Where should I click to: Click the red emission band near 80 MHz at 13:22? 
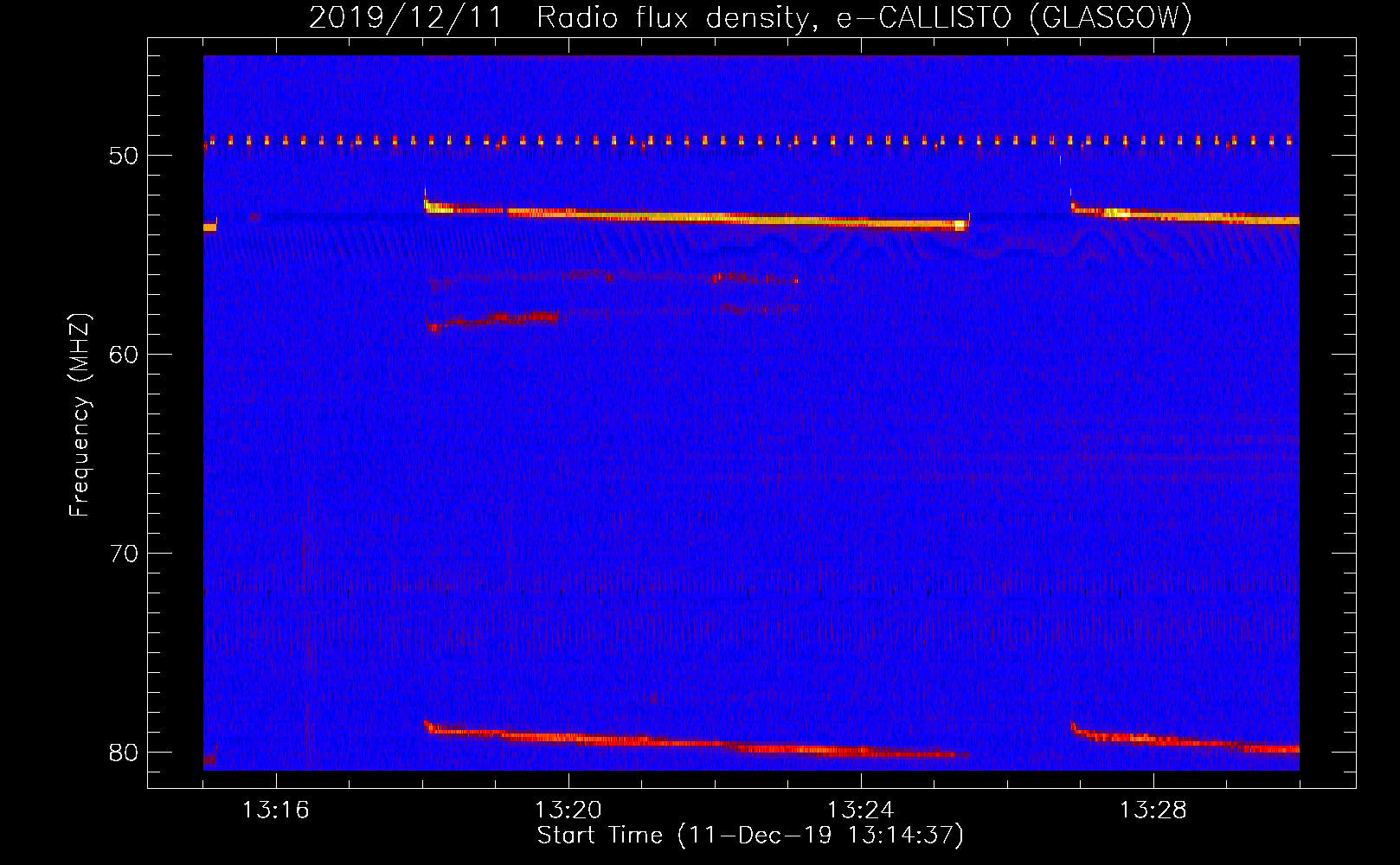[x=697, y=741]
